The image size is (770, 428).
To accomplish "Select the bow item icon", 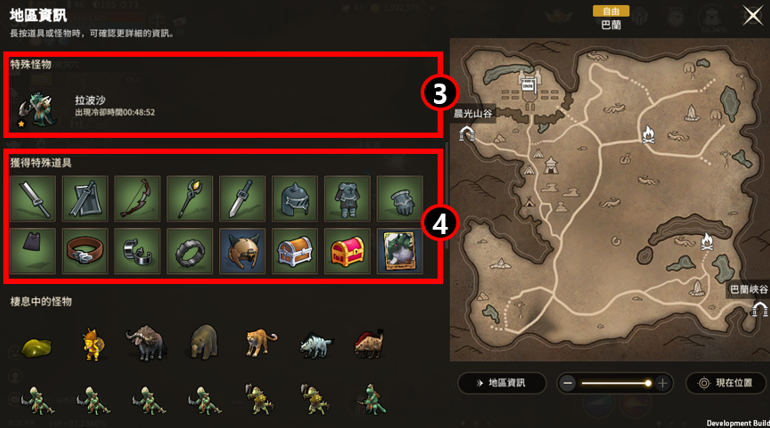I will 137,199.
